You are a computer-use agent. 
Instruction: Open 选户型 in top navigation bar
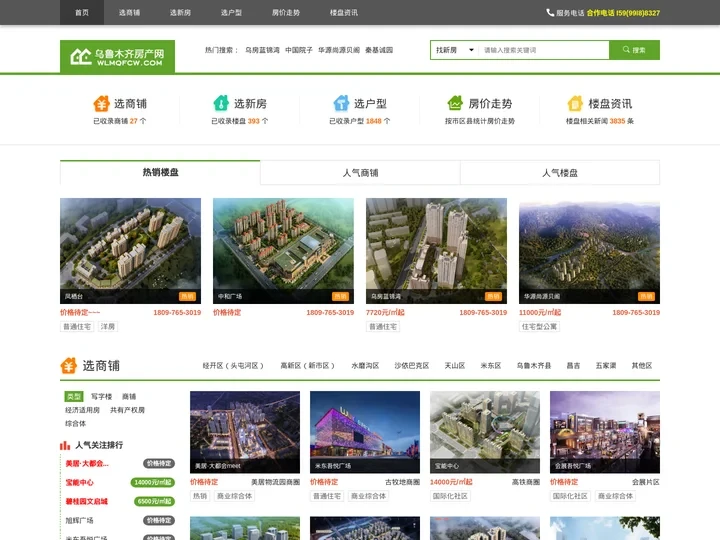click(x=231, y=12)
